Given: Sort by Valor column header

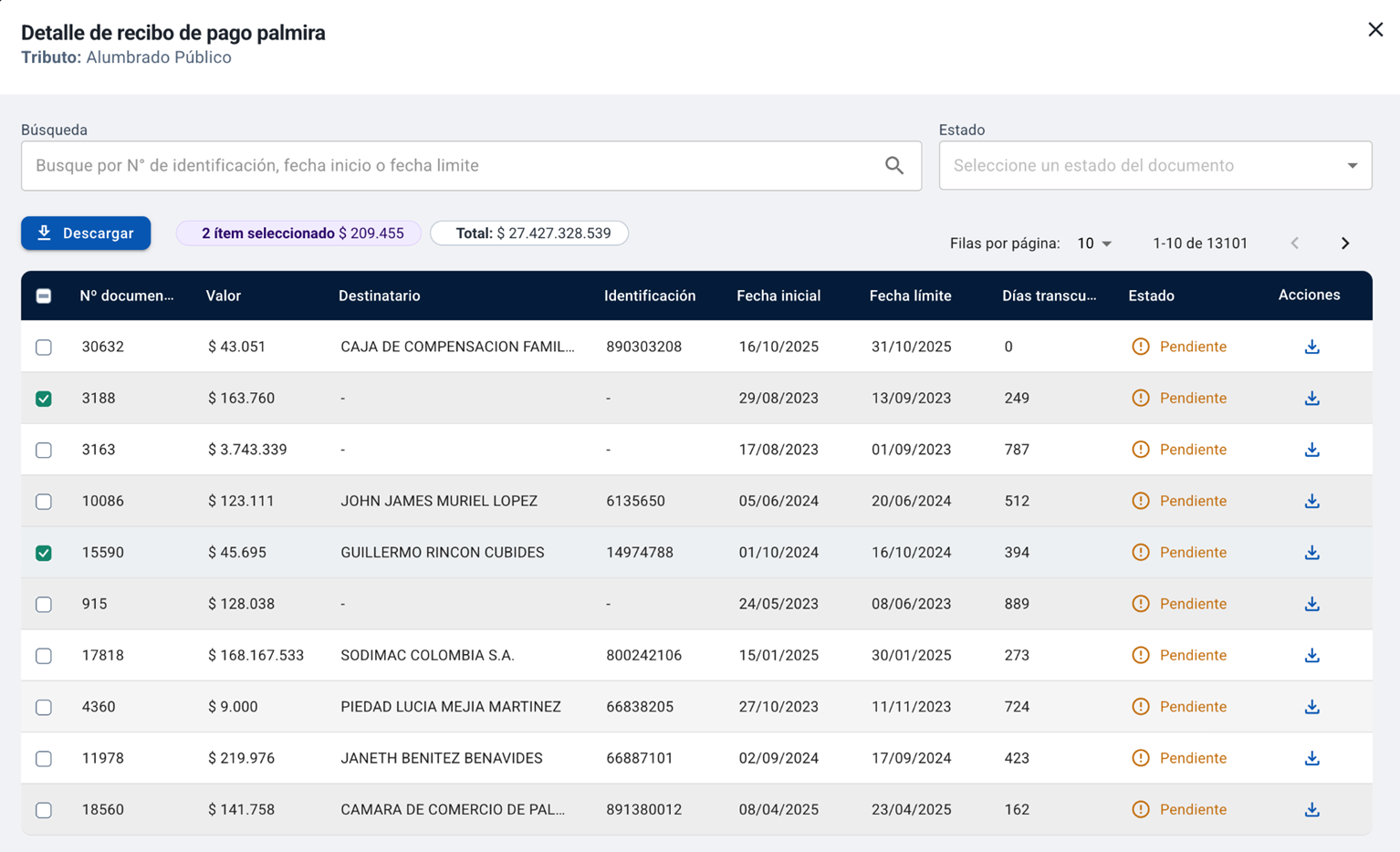Looking at the screenshot, I should click(x=224, y=296).
